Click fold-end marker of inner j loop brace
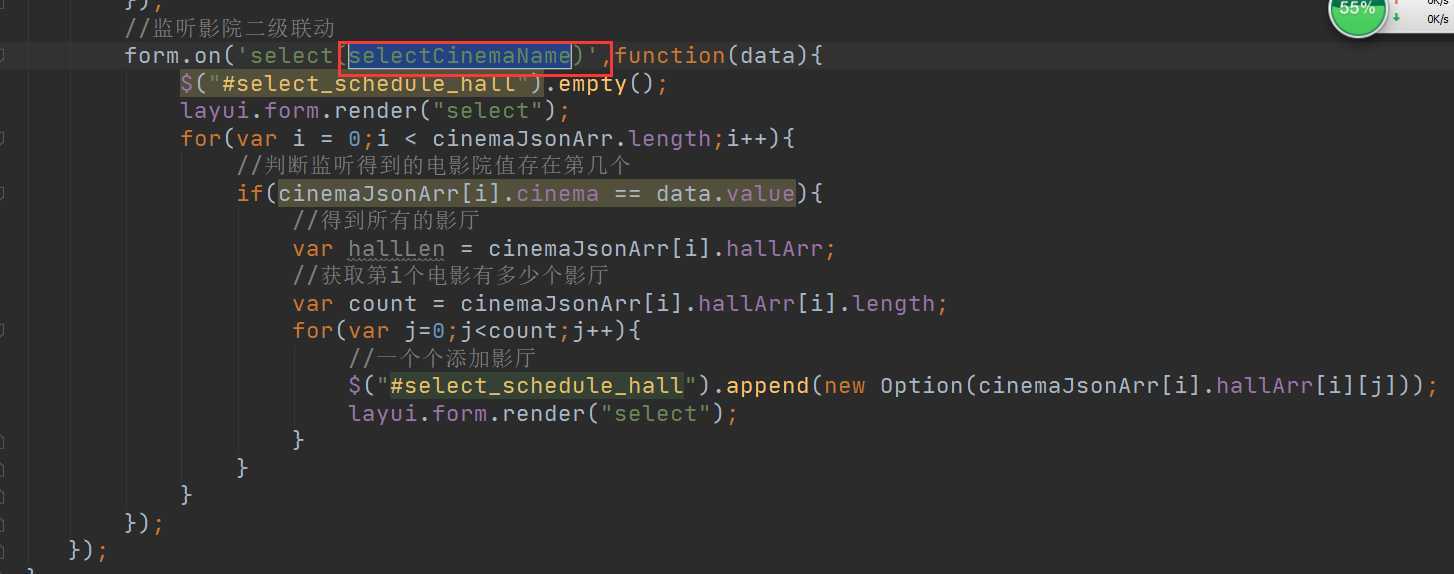The image size is (1454, 574). 3,440
